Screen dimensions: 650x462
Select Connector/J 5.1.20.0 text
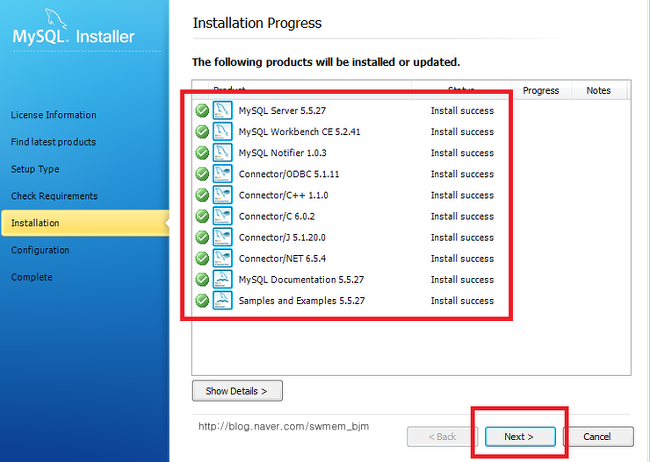click(x=282, y=238)
